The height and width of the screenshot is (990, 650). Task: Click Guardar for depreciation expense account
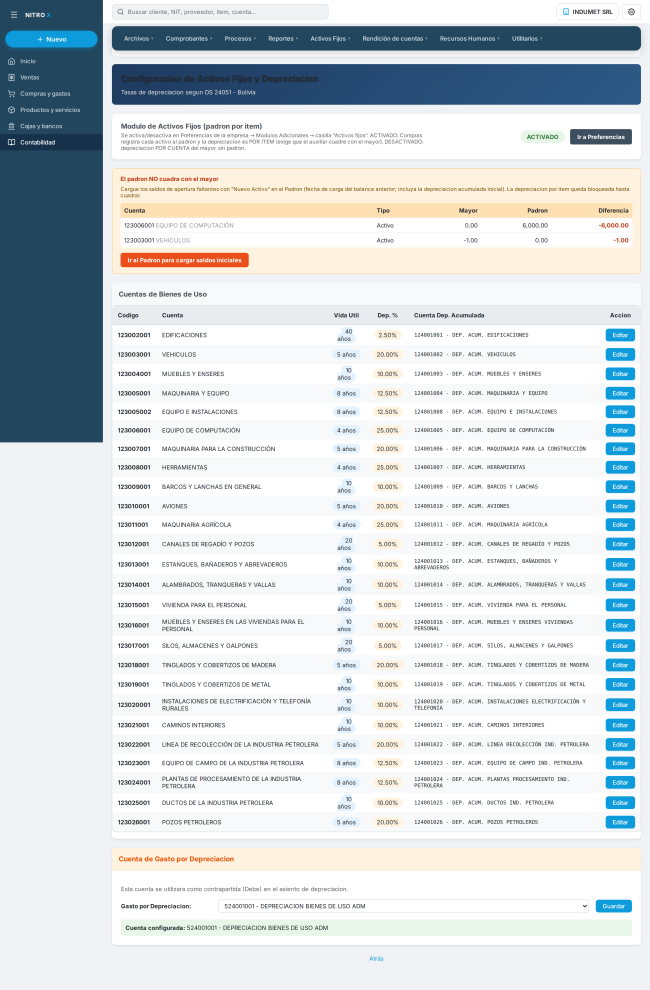pos(613,906)
